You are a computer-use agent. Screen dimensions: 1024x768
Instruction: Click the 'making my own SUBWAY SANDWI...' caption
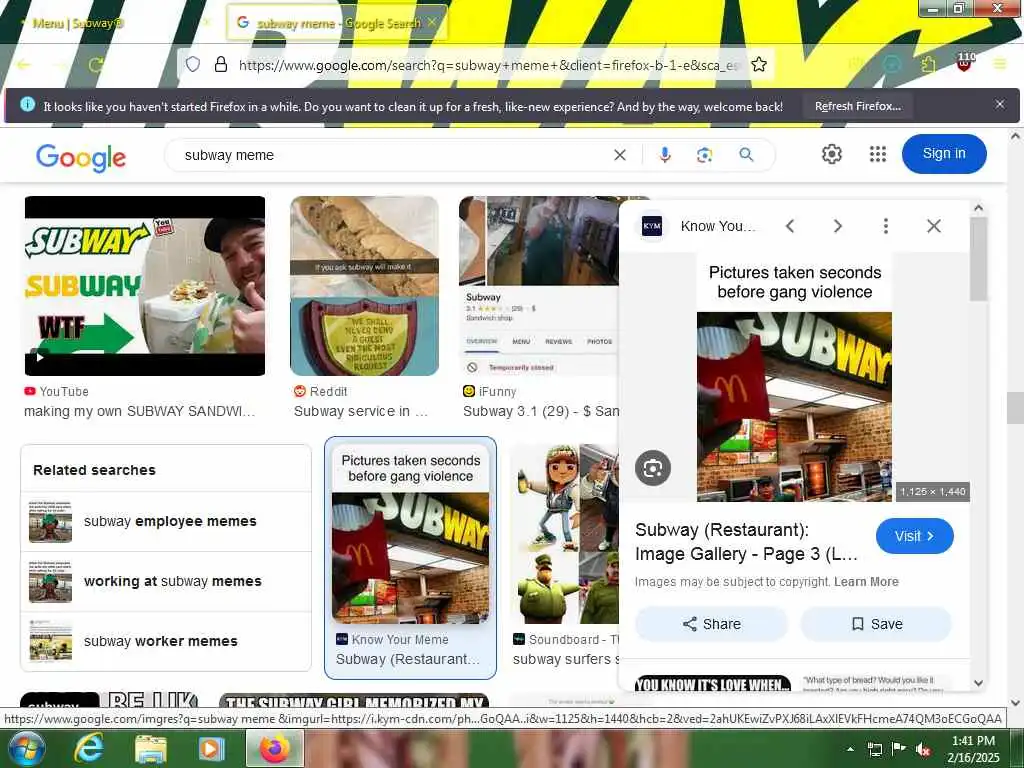(x=139, y=411)
